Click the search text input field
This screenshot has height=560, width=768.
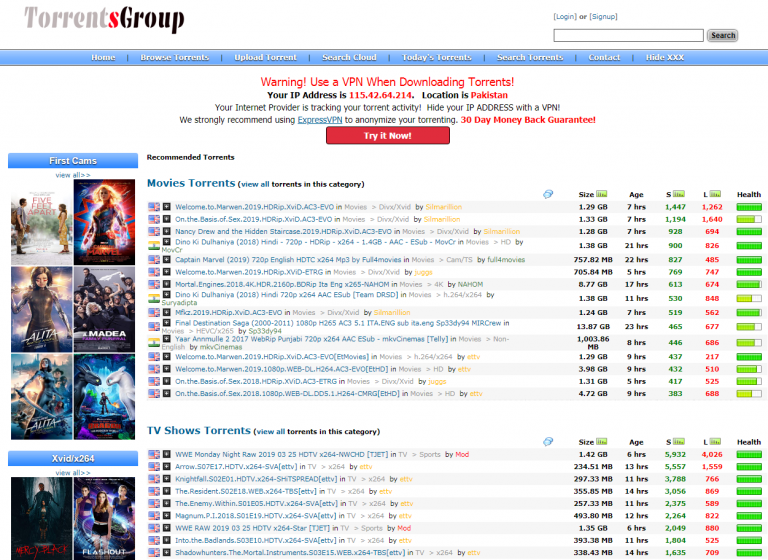[628, 35]
